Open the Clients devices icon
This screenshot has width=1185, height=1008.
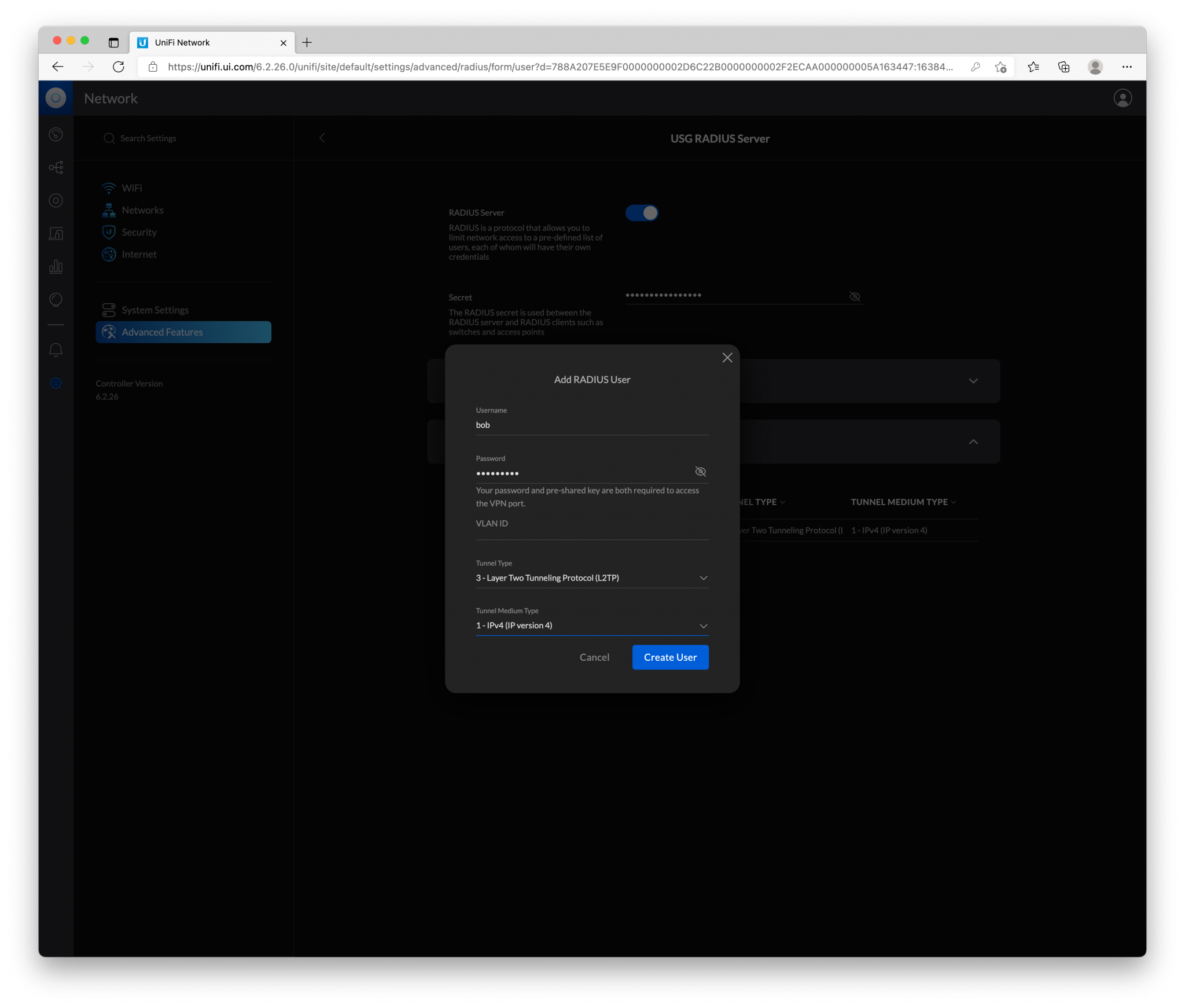(56, 234)
